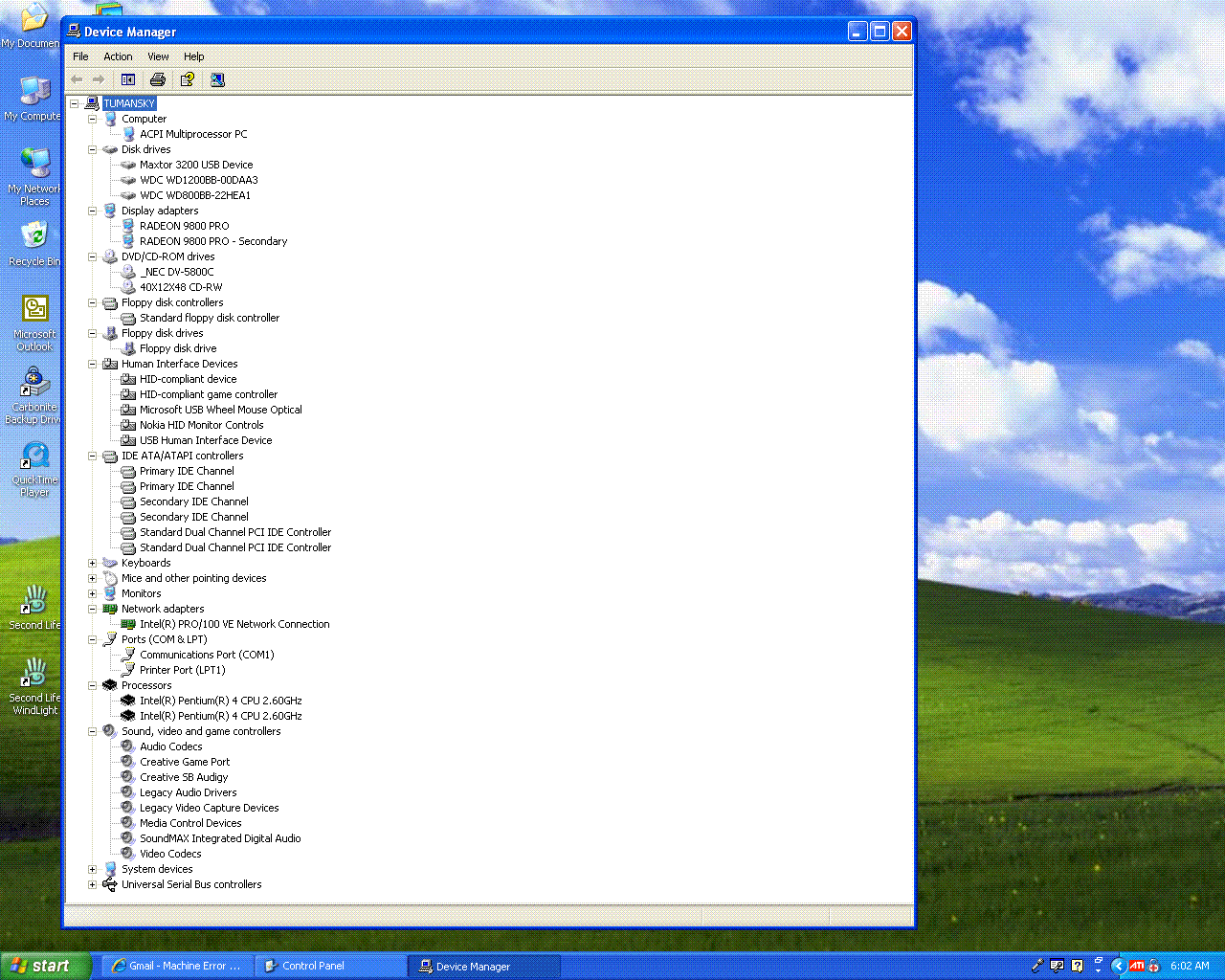Click Scan for hardware changes toolbar icon
The height and width of the screenshot is (980, 1225).
point(217,79)
